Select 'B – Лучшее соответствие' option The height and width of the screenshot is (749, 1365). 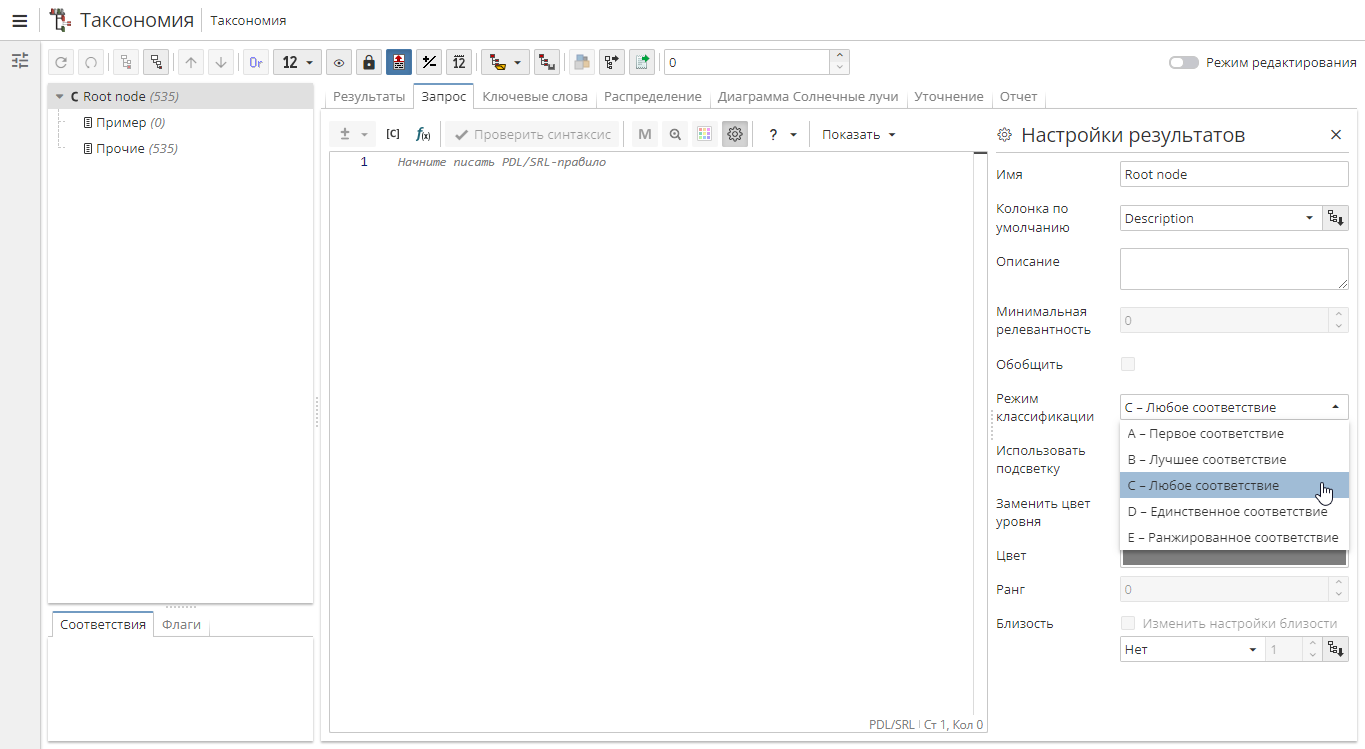click(1234, 459)
